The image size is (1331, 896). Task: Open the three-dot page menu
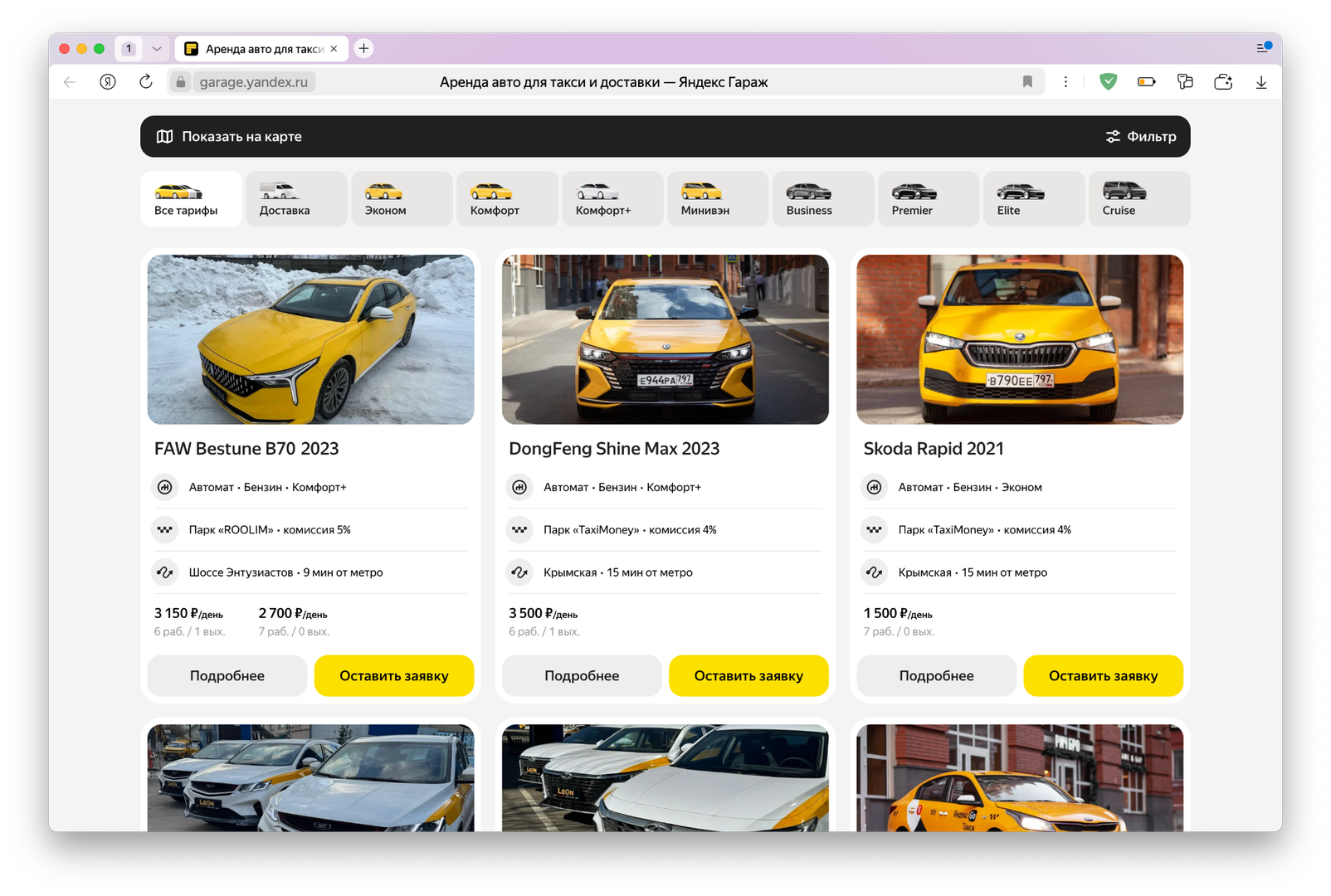(1065, 81)
